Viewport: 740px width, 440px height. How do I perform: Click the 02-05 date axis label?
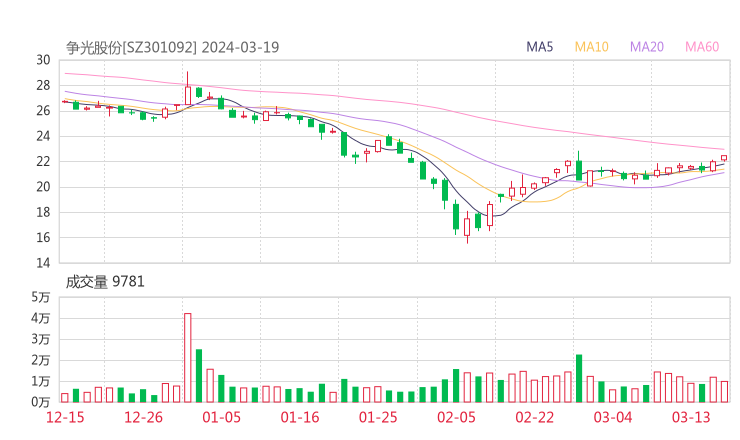tap(456, 417)
